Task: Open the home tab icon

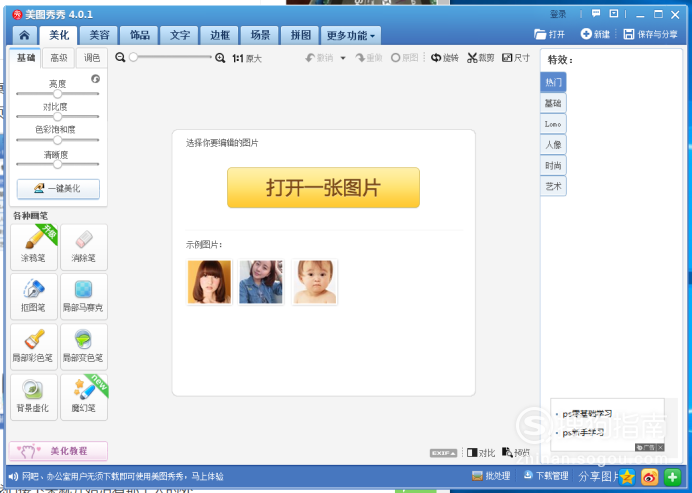Action: [25, 35]
